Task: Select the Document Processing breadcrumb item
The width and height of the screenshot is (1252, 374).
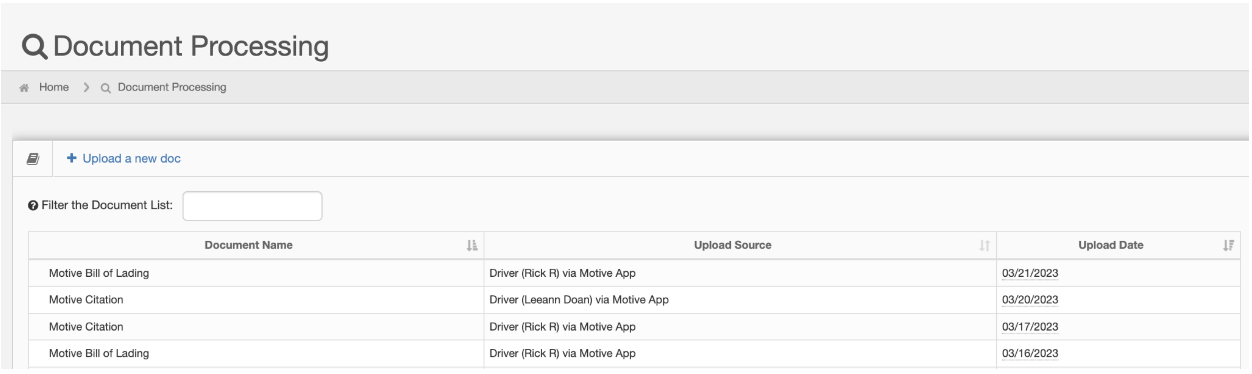Action: pos(172,87)
